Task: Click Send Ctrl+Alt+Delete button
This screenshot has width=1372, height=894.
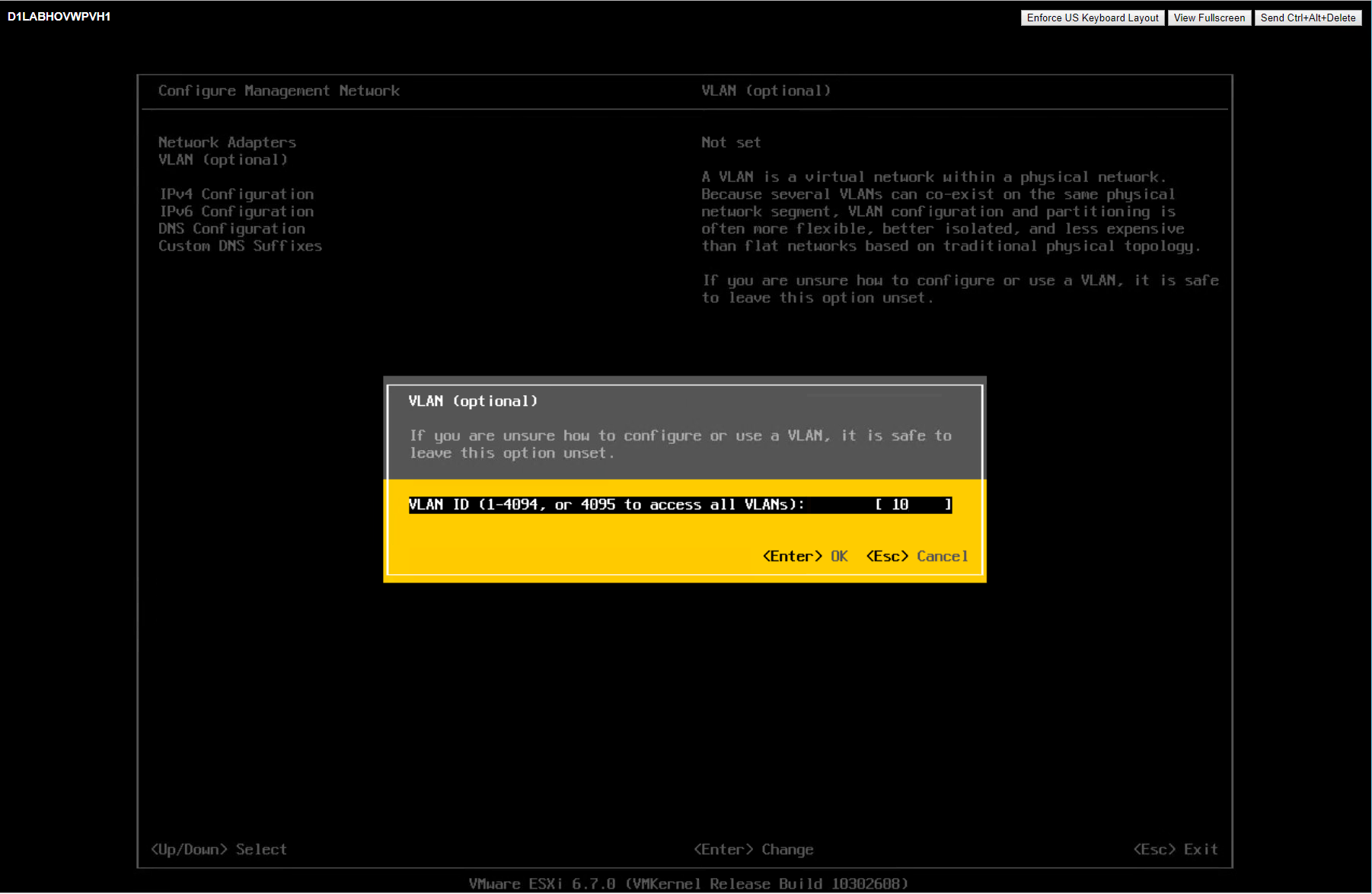Action: point(1307,18)
